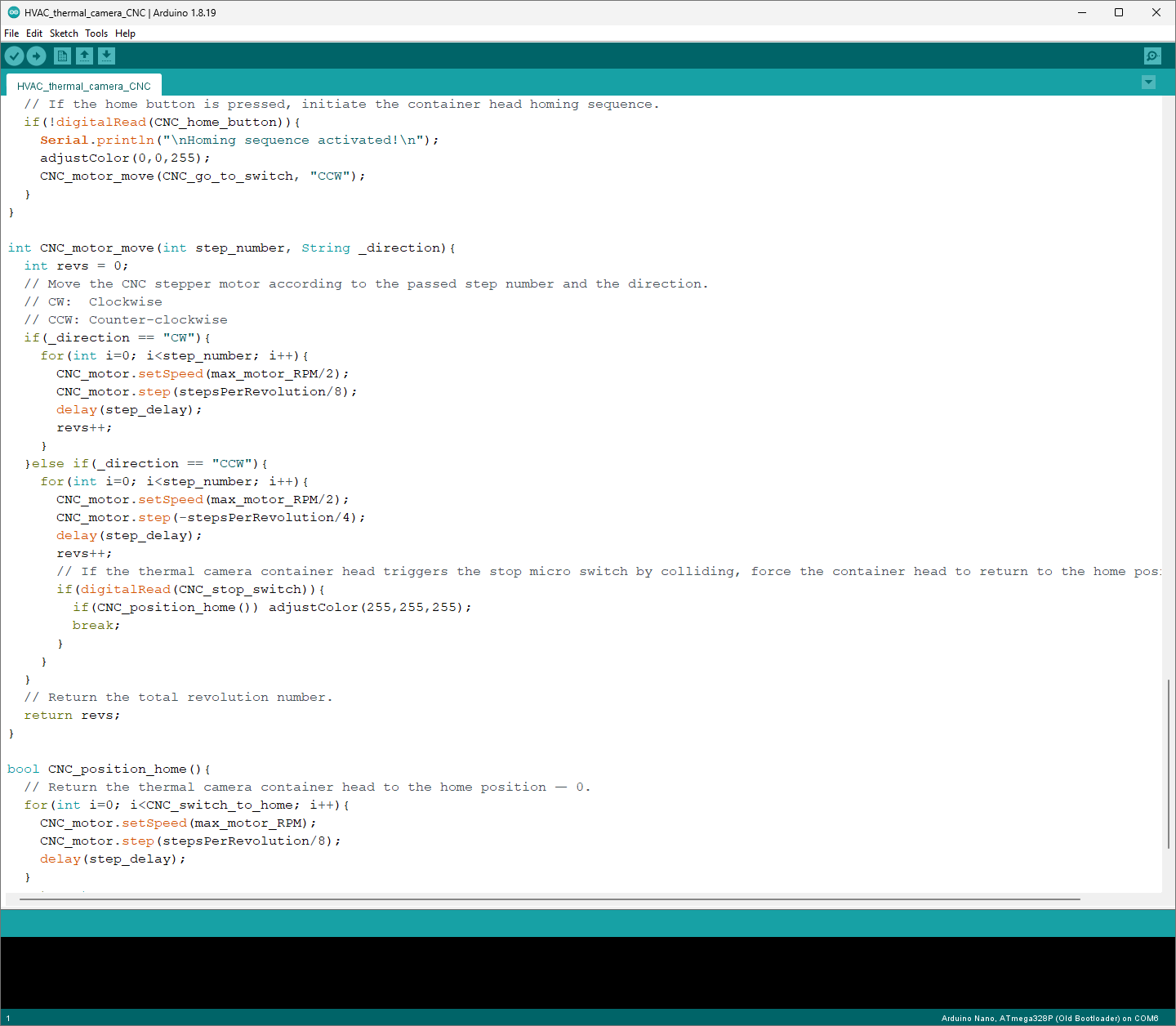This screenshot has height=1026, width=1176.
Task: Click the horizontal scrollbar below the code
Action: 549,899
